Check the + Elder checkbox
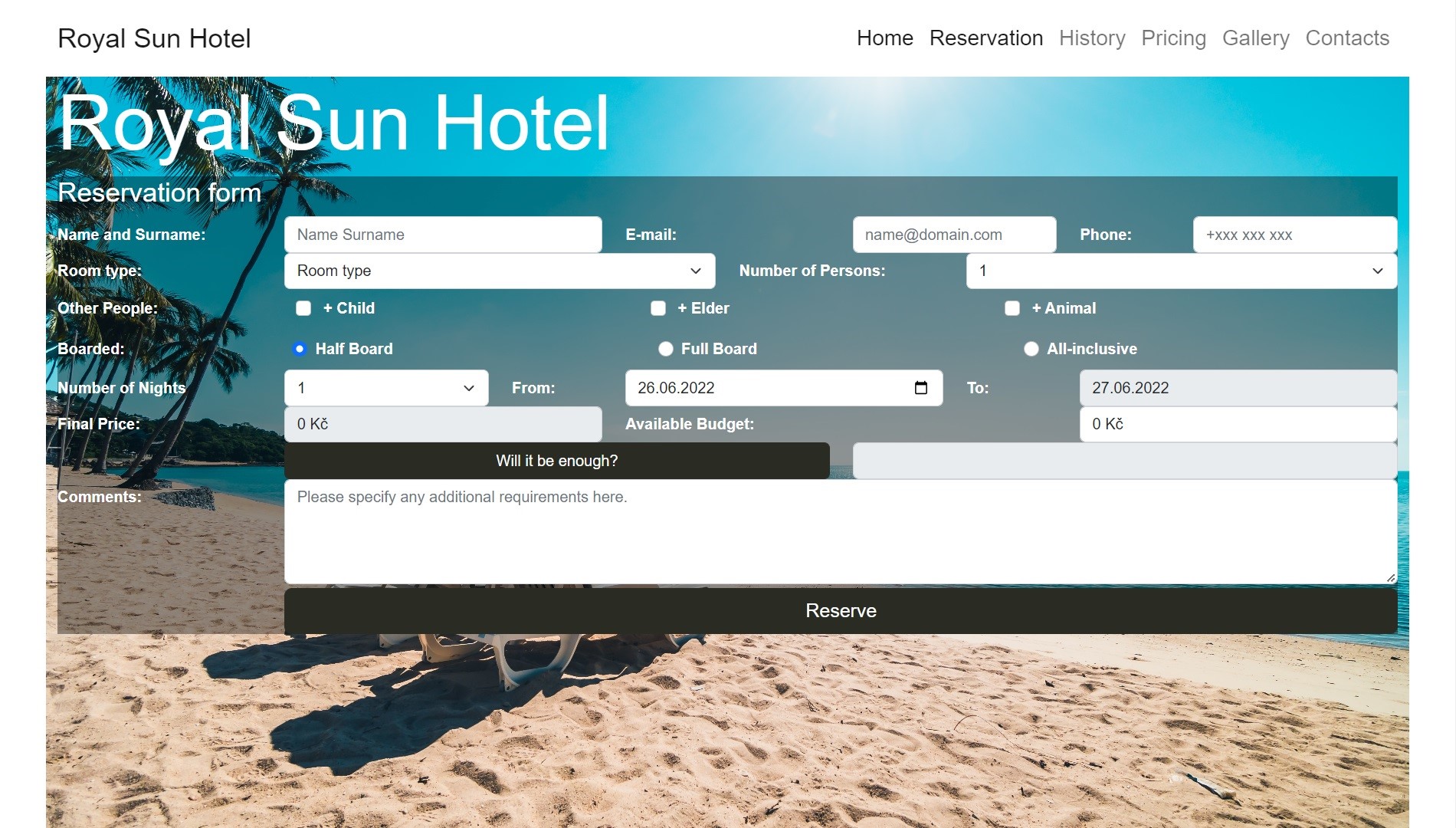The height and width of the screenshot is (828, 1456). (x=658, y=308)
